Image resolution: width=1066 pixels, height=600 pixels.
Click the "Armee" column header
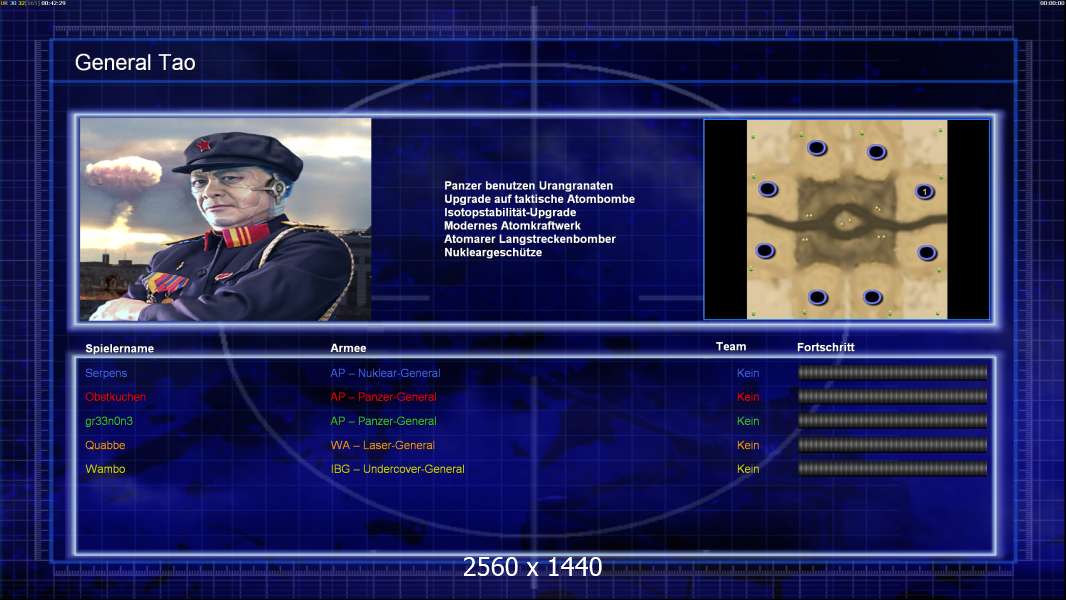348,348
